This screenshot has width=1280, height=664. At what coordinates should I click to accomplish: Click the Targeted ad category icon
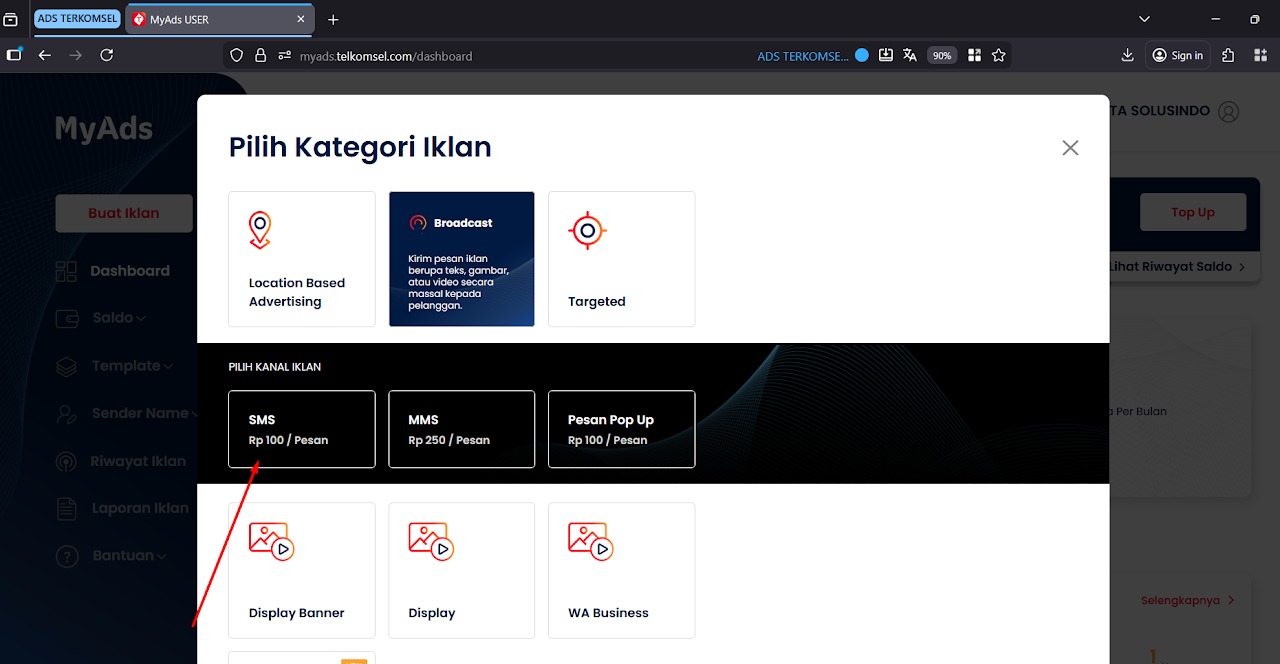tap(586, 230)
